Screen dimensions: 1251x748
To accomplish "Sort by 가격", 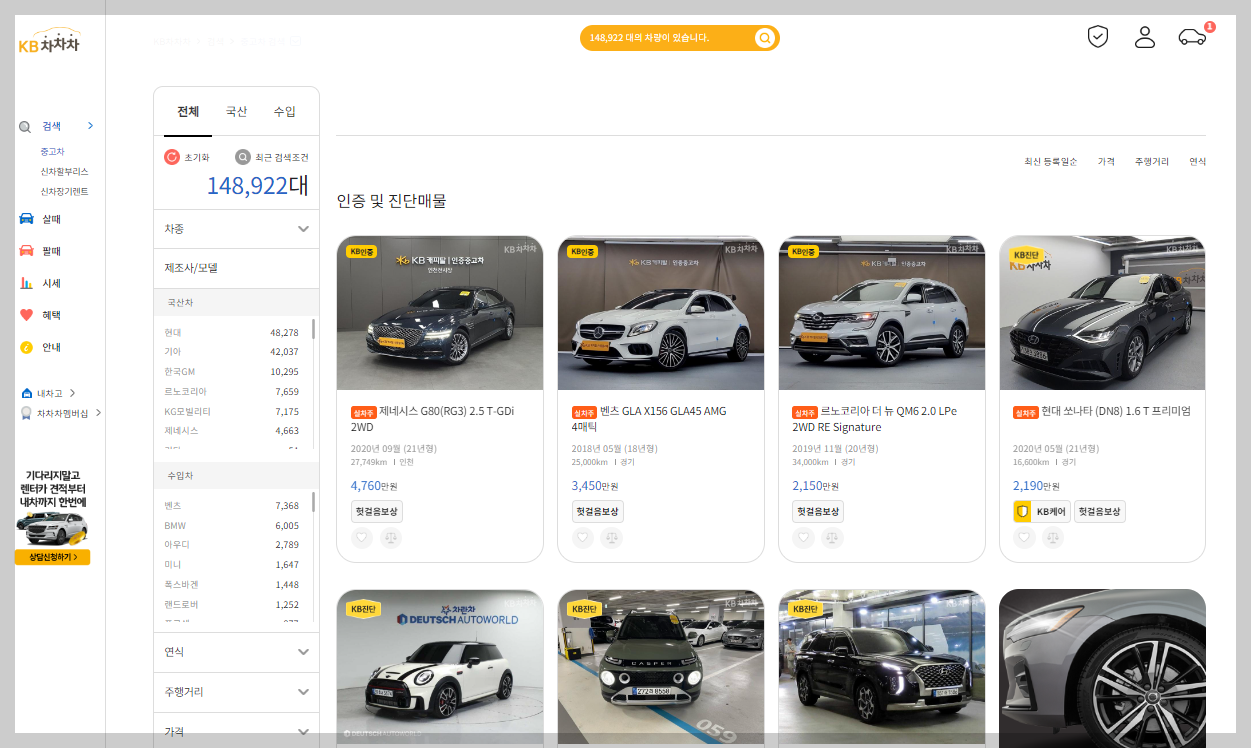I will (x=1106, y=161).
